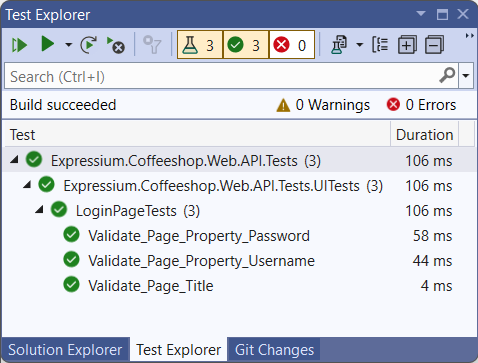Toggle the total tests flask filter

[200, 45]
